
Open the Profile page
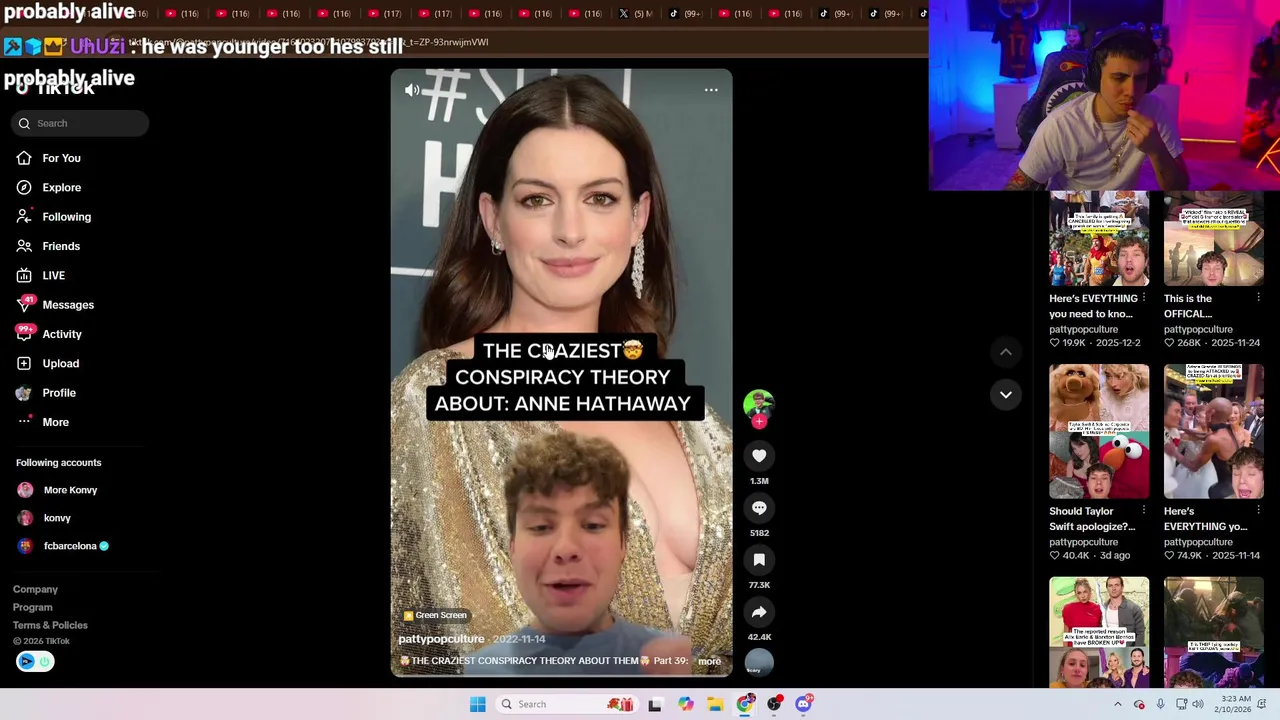(x=59, y=393)
